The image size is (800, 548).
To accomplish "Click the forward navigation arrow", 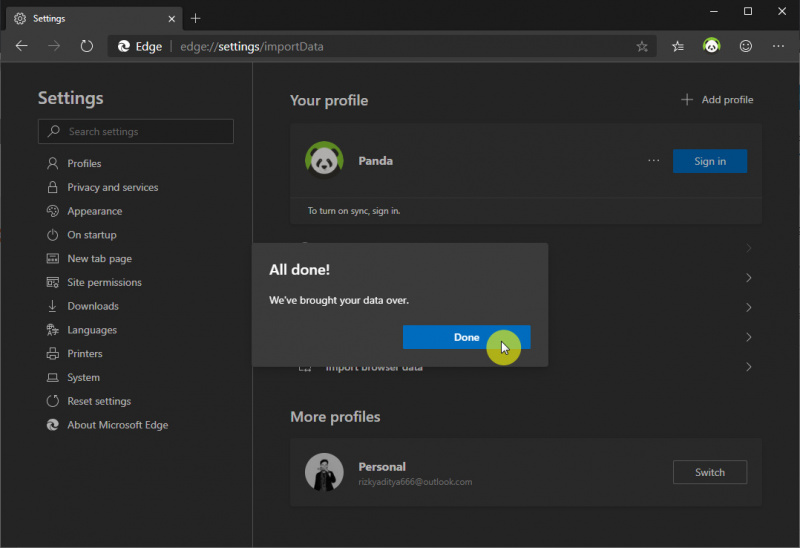I will coord(54,46).
